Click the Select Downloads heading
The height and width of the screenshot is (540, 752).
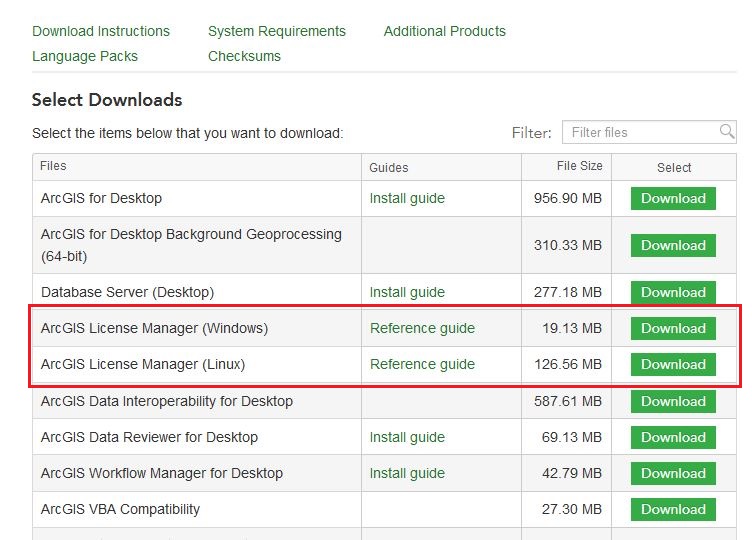point(107,100)
